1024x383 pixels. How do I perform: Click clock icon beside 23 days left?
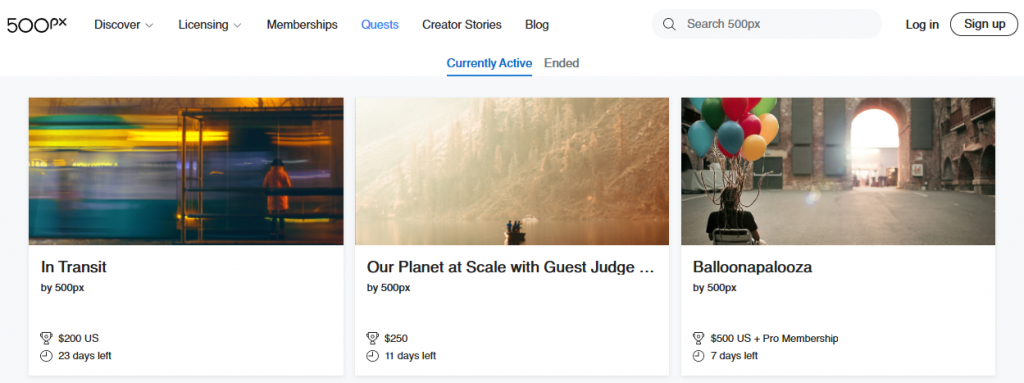click(x=46, y=356)
